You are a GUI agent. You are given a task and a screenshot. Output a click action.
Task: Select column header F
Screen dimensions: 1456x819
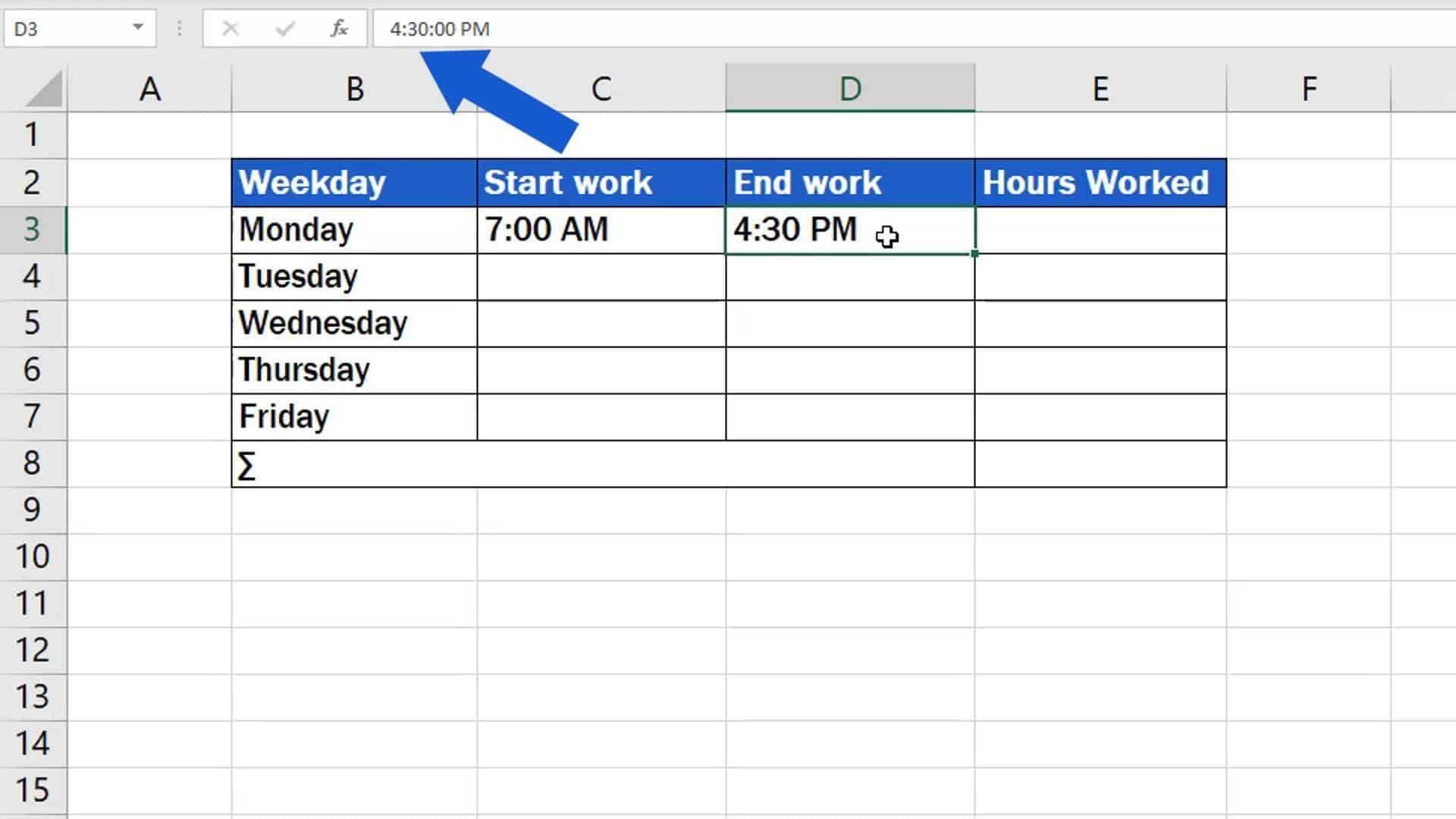1308,87
